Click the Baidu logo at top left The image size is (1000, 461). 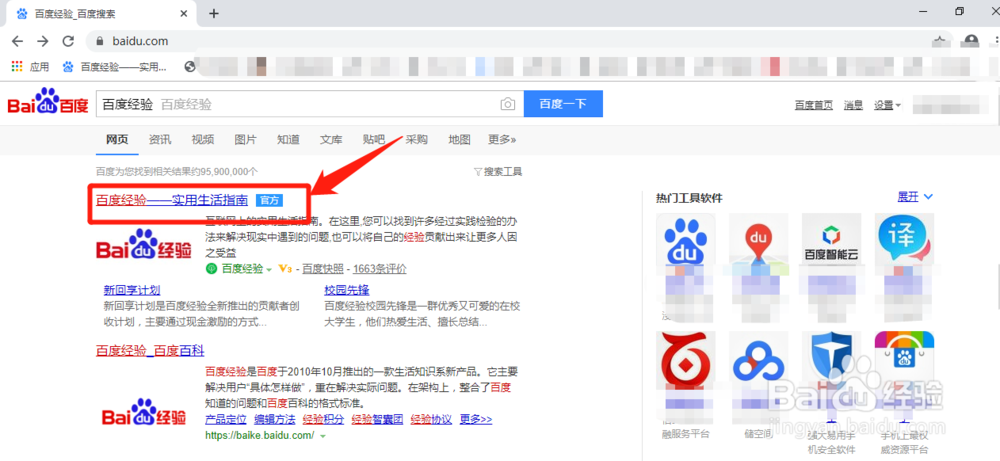click(x=48, y=103)
